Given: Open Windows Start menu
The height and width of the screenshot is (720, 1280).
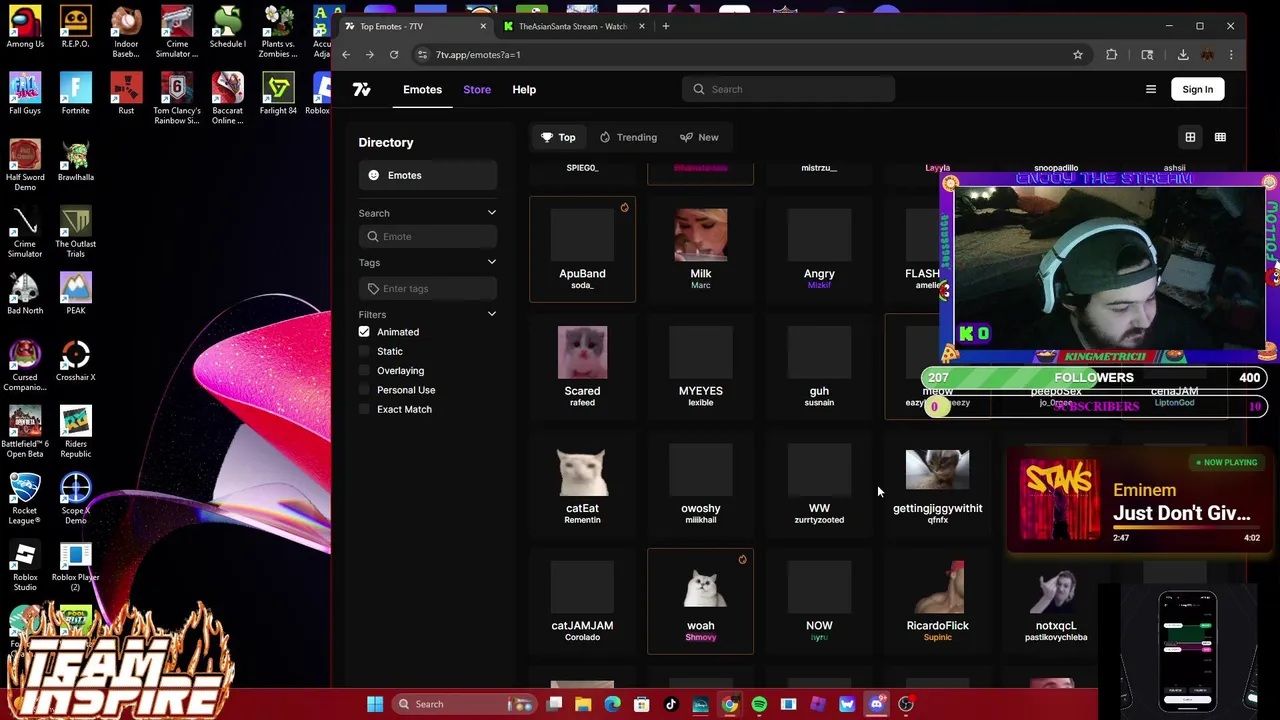Looking at the screenshot, I should pyautogui.click(x=375, y=704).
